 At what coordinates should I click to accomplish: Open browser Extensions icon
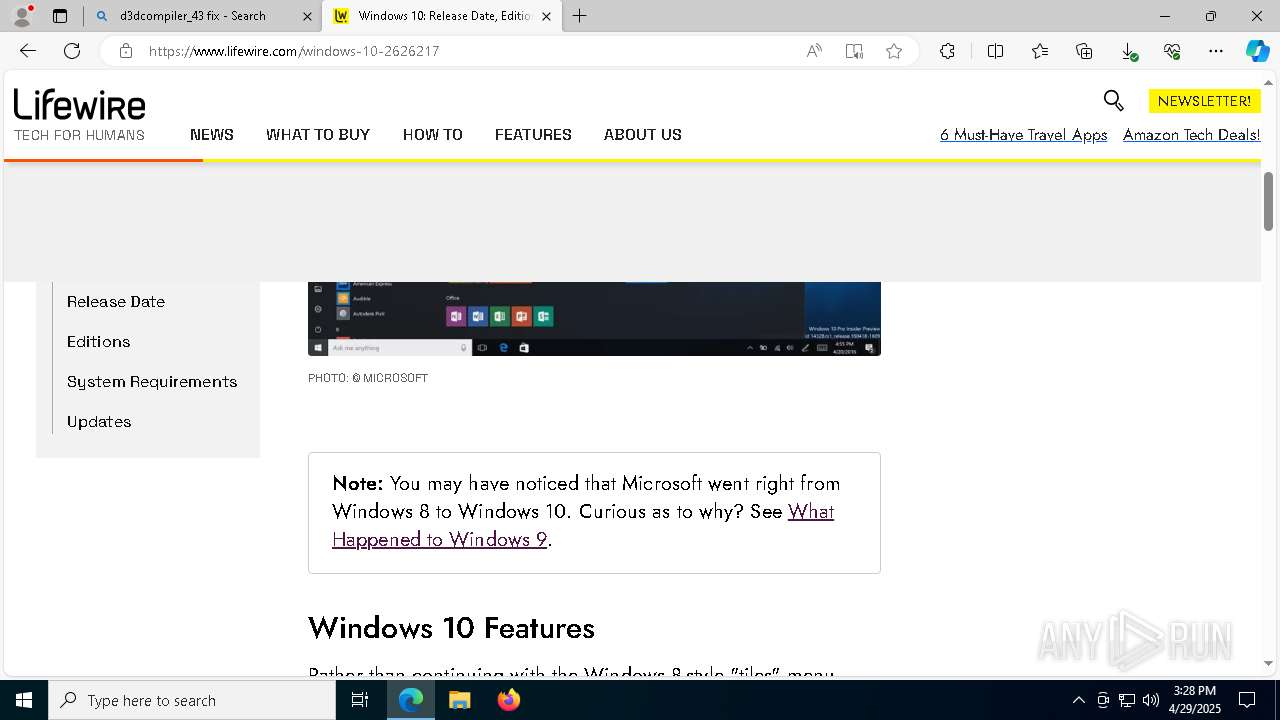[x=947, y=51]
